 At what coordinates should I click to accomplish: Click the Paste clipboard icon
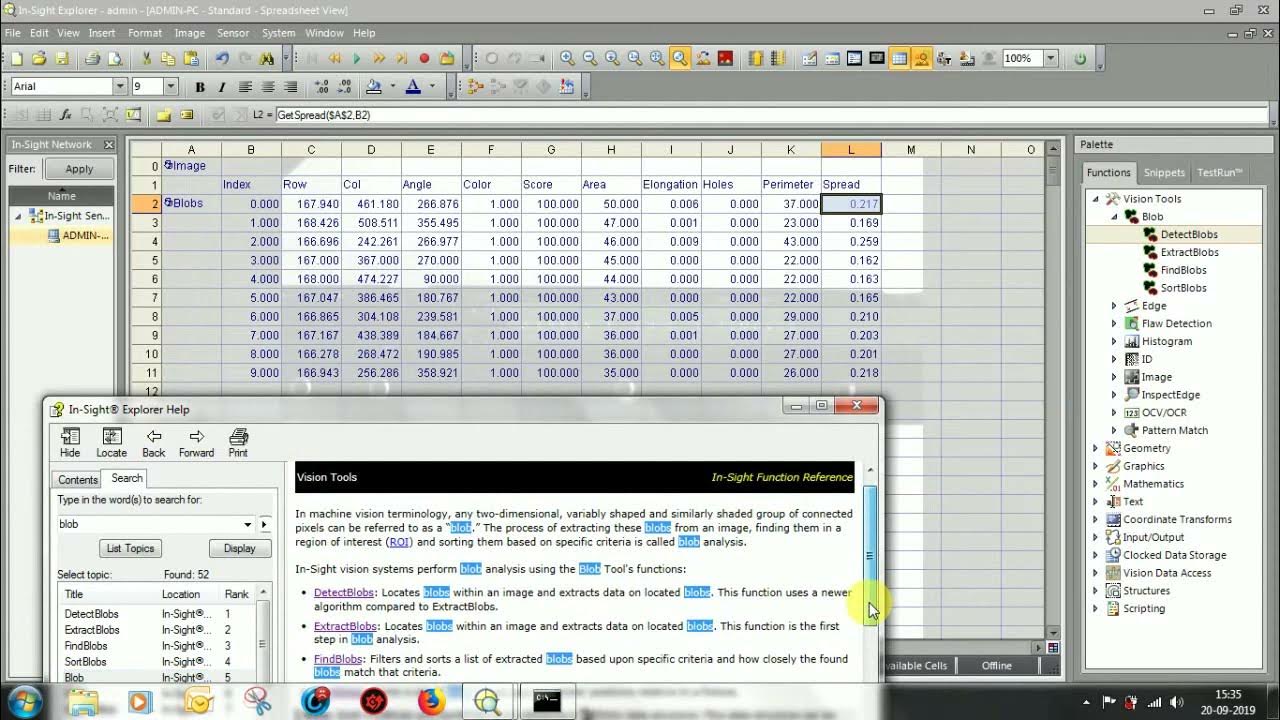coord(190,59)
